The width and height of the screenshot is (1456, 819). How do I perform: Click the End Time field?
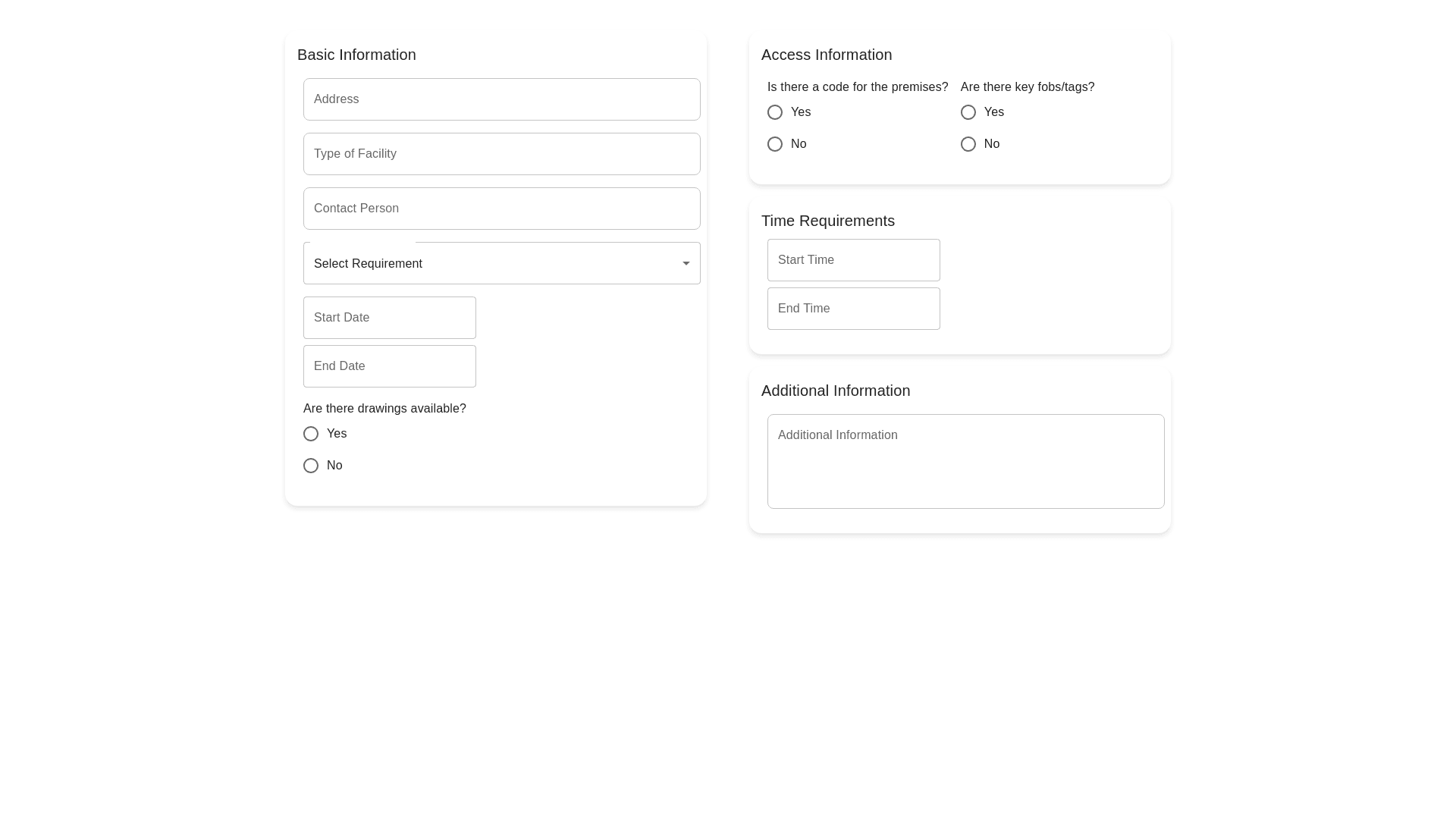point(853,309)
